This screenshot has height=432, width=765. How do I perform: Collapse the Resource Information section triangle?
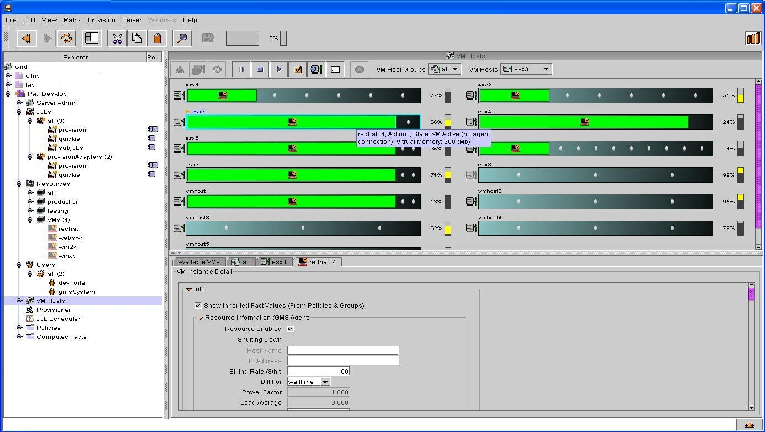200,318
